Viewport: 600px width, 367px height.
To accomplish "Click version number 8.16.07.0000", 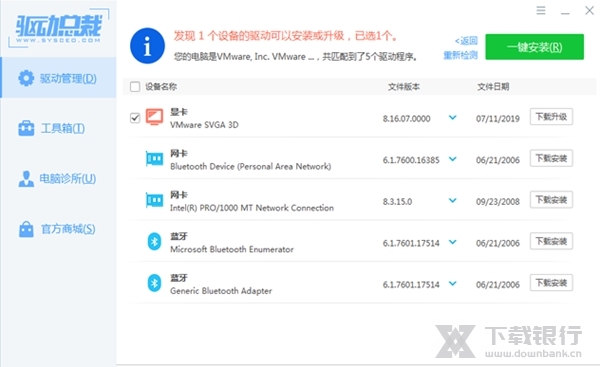I will click(406, 119).
